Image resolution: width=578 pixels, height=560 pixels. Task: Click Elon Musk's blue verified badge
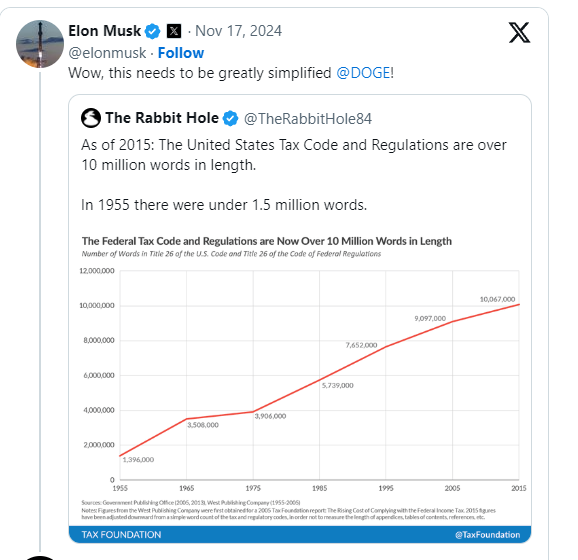coord(152,31)
